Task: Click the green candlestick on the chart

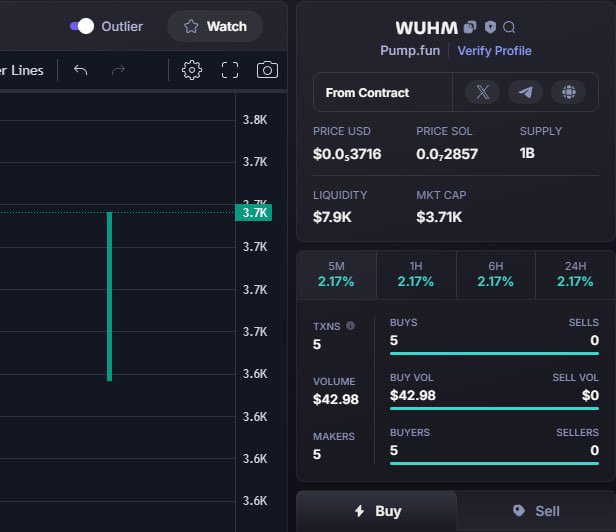Action: tap(110, 297)
